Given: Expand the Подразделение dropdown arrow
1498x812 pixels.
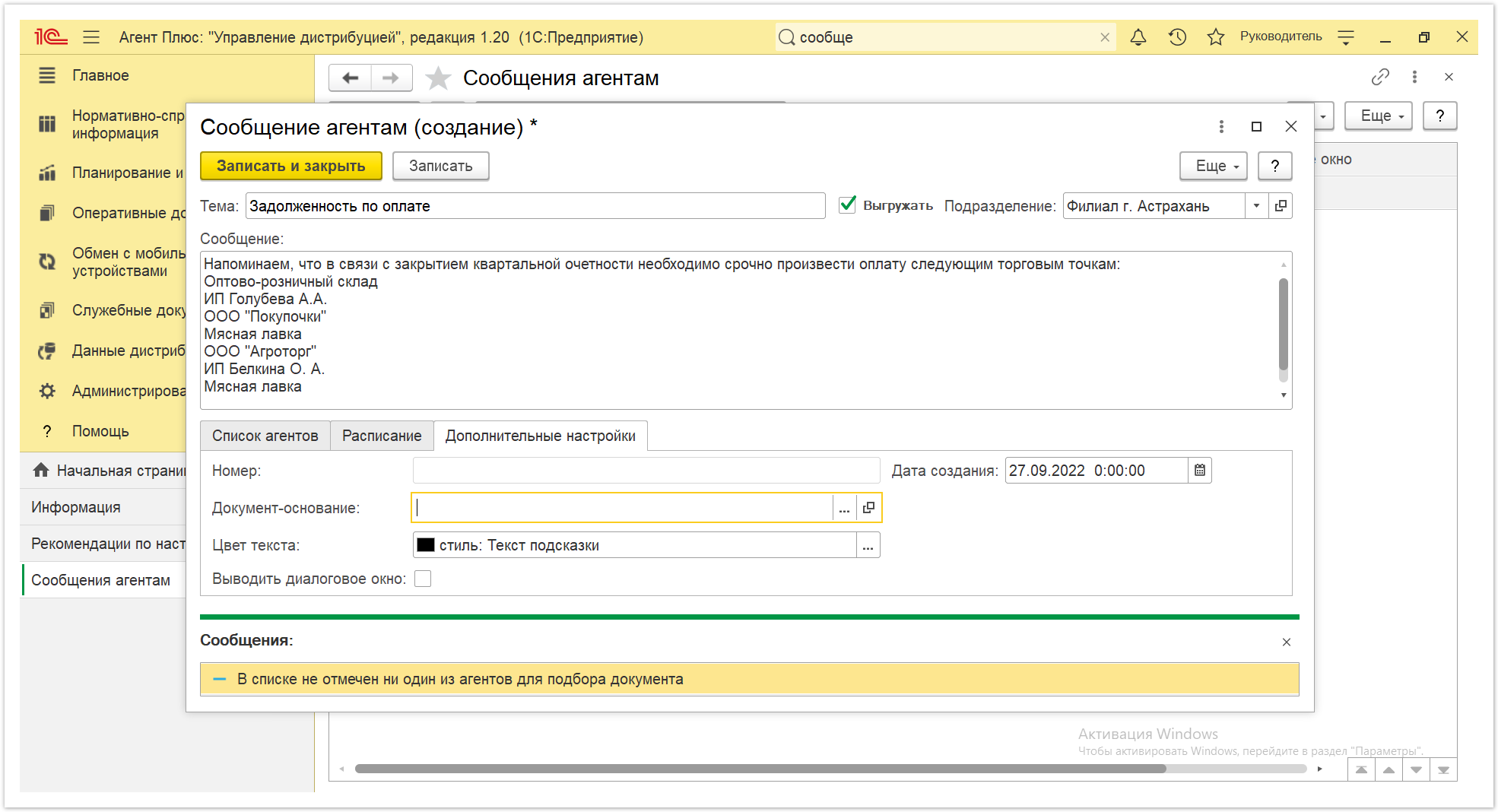Looking at the screenshot, I should point(1256,205).
